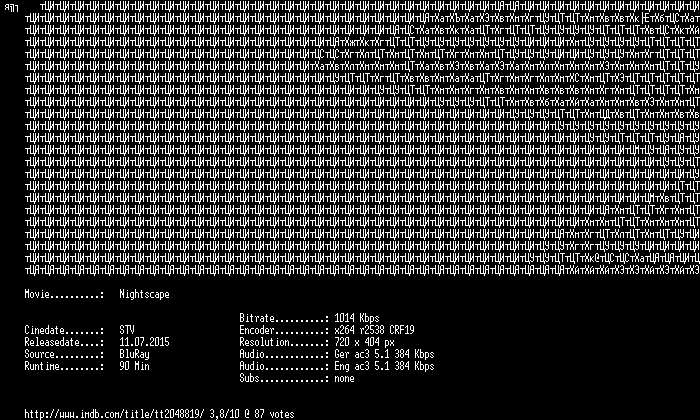The width and height of the screenshot is (700, 420).
Task: Open the imdb.com title link
Action: (x=114, y=414)
